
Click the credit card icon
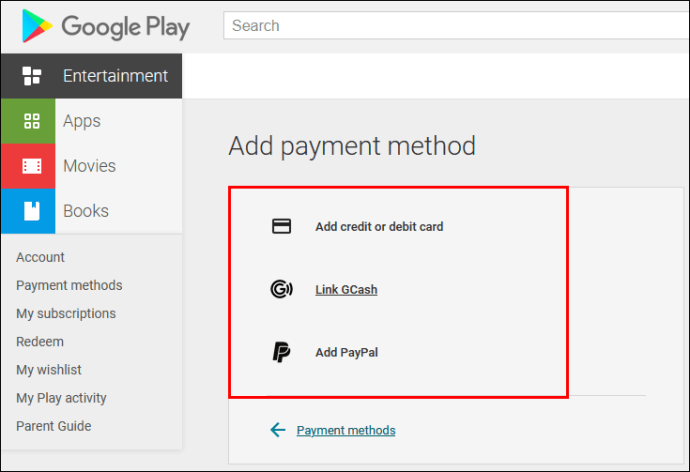click(281, 226)
